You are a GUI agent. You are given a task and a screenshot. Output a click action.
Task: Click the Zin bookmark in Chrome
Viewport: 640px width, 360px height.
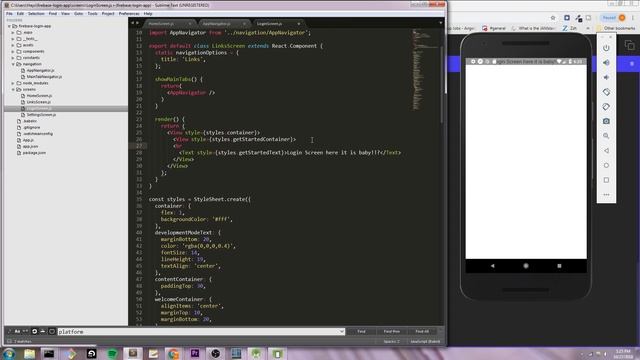[x=570, y=28]
